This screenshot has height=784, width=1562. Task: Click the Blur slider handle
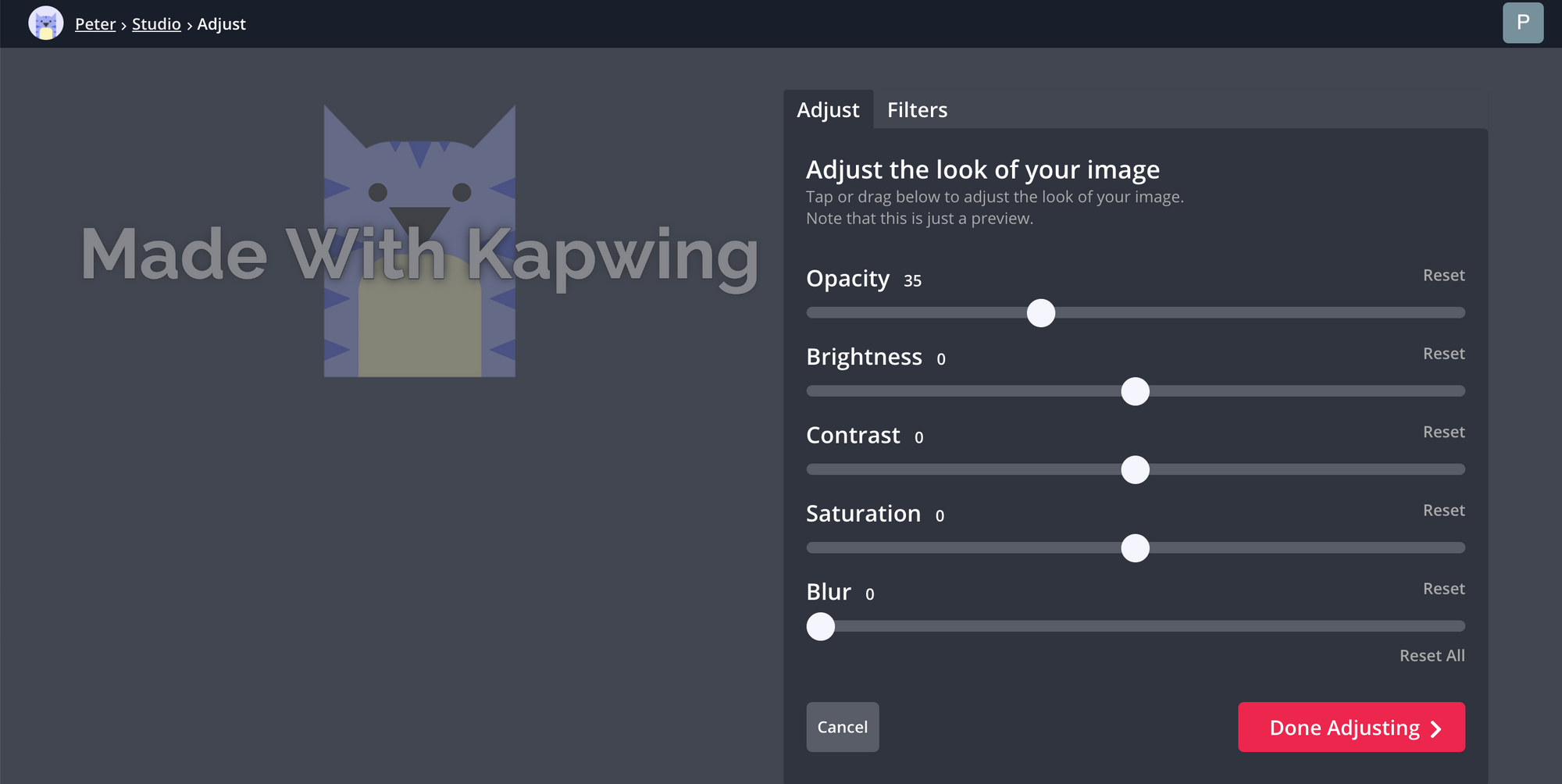[x=821, y=626]
